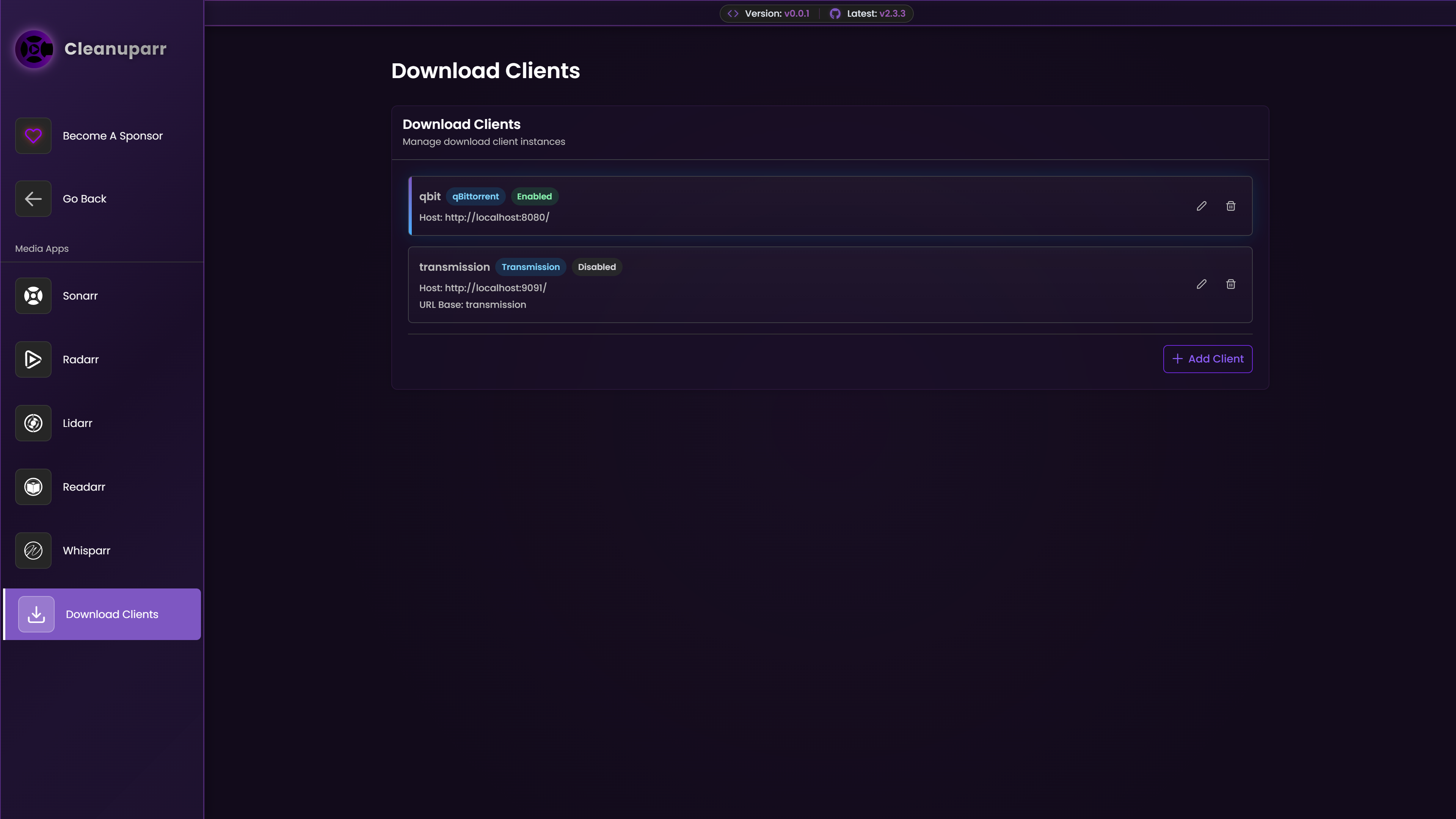Edit the transmission client entry
1456x819 pixels.
[x=1201, y=284]
